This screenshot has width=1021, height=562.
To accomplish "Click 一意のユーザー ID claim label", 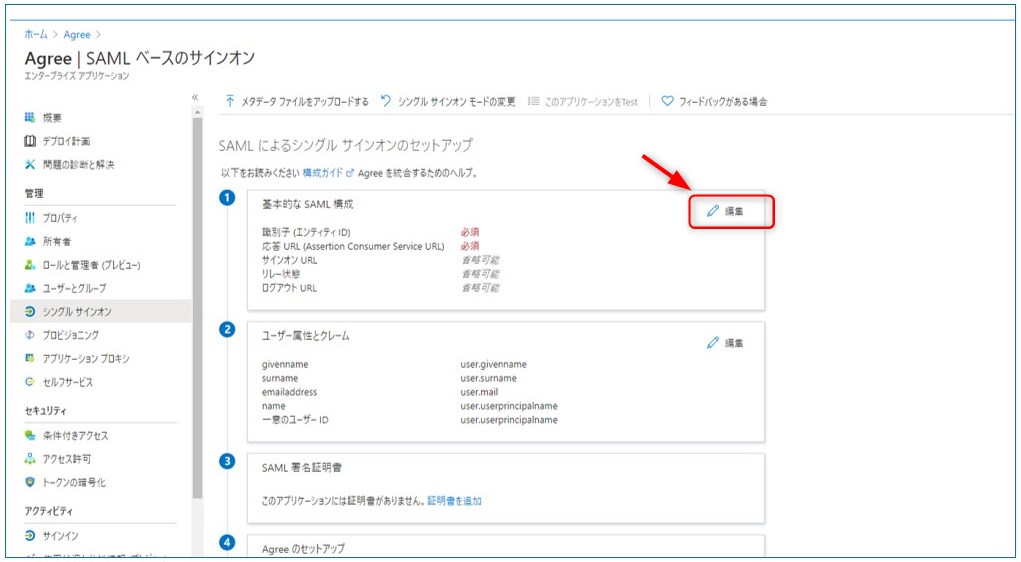I will (x=295, y=420).
